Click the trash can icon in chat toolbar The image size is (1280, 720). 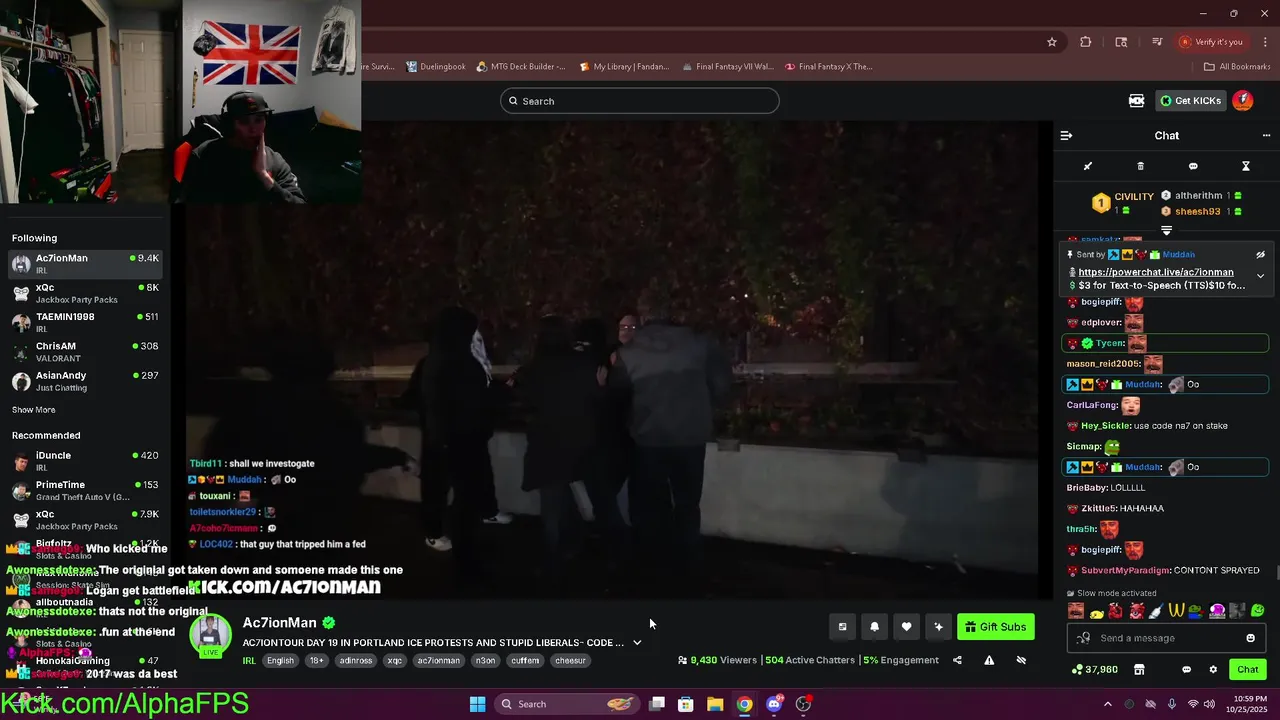(x=1140, y=166)
